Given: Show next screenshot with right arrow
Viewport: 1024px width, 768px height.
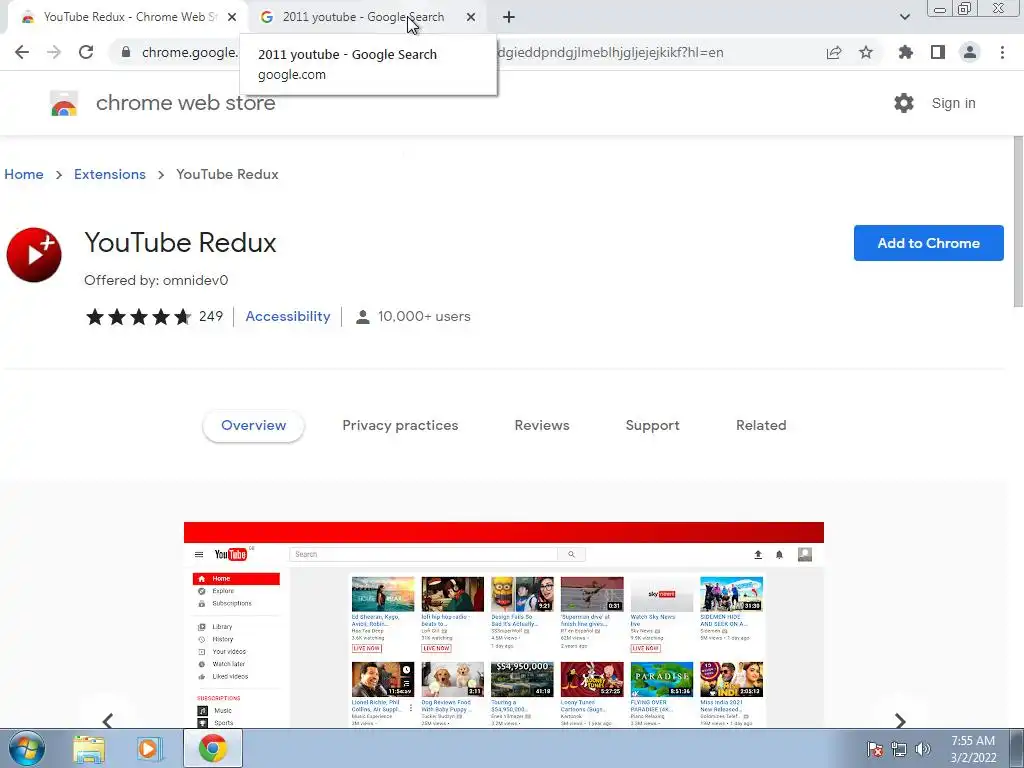Looking at the screenshot, I should tap(901, 720).
